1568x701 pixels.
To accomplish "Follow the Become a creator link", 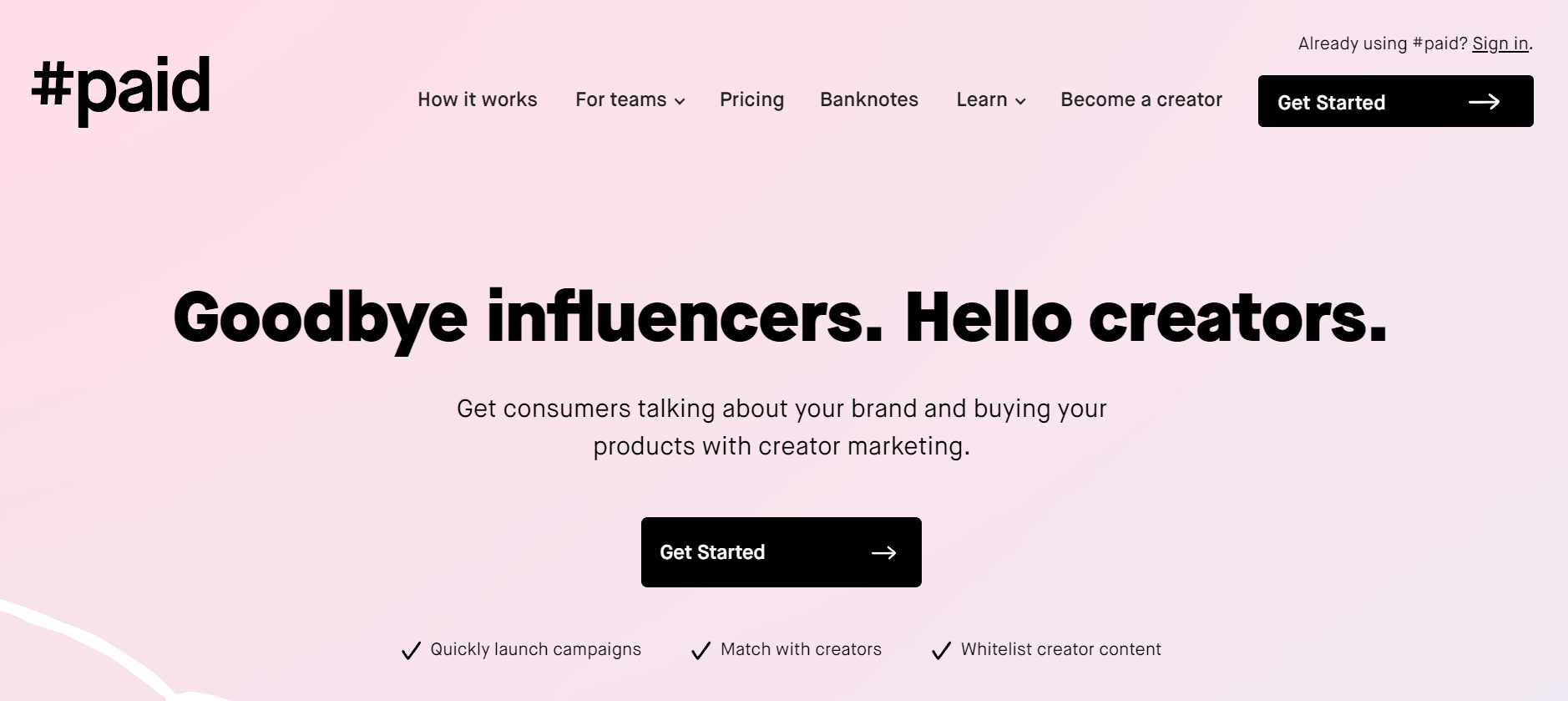I will pyautogui.click(x=1141, y=99).
